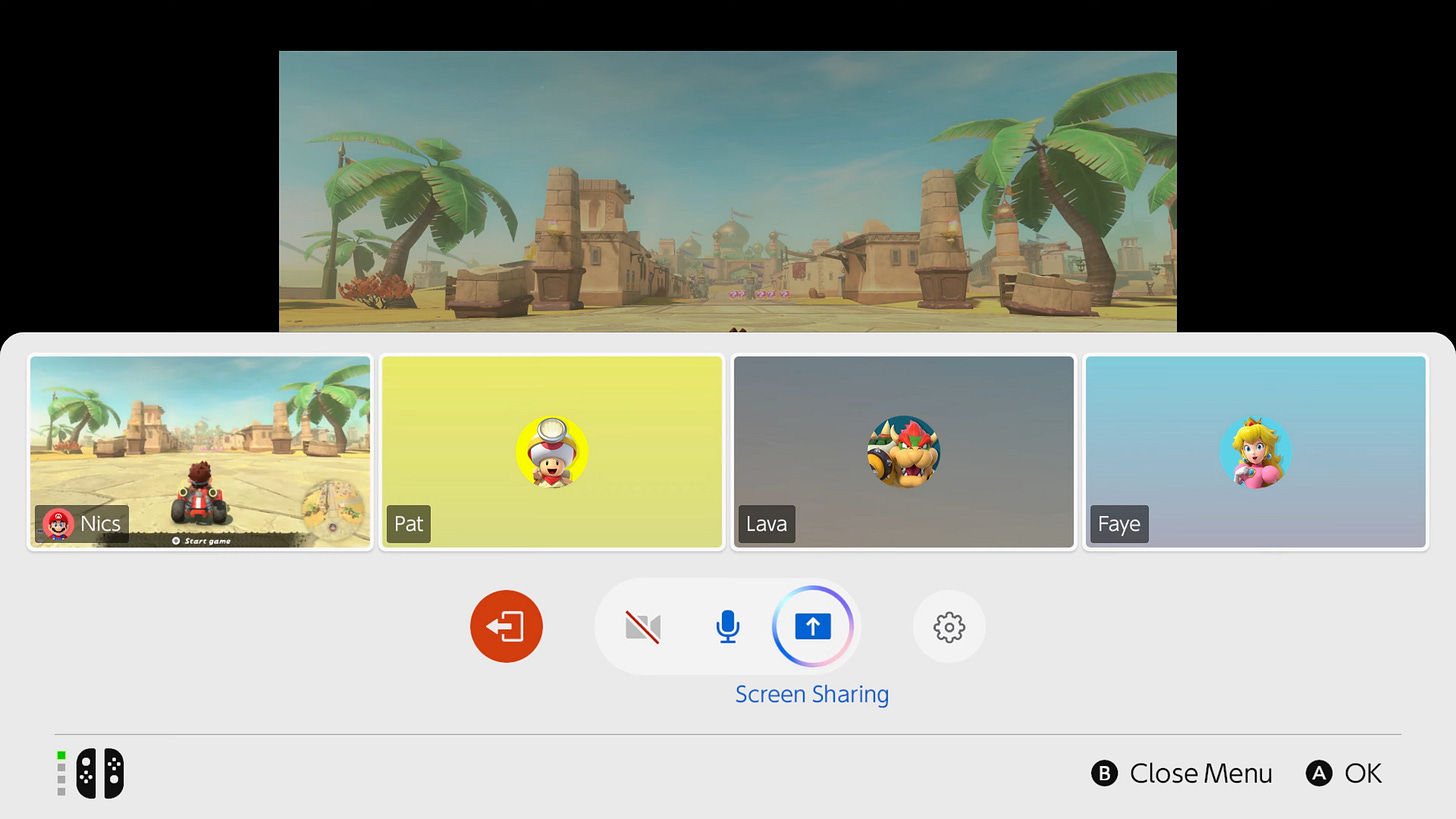This screenshot has width=1456, height=819.
Task: Click the Screen Sharing label
Action: [x=812, y=694]
